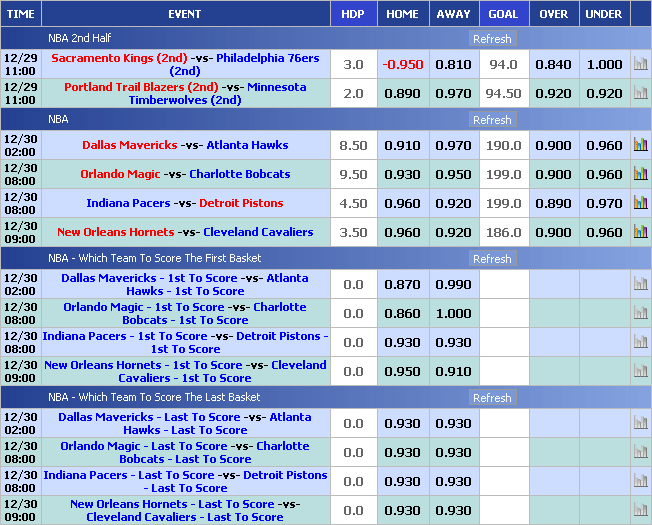Refresh the NBA 2nd Half section
The image size is (652, 525).
click(x=491, y=39)
